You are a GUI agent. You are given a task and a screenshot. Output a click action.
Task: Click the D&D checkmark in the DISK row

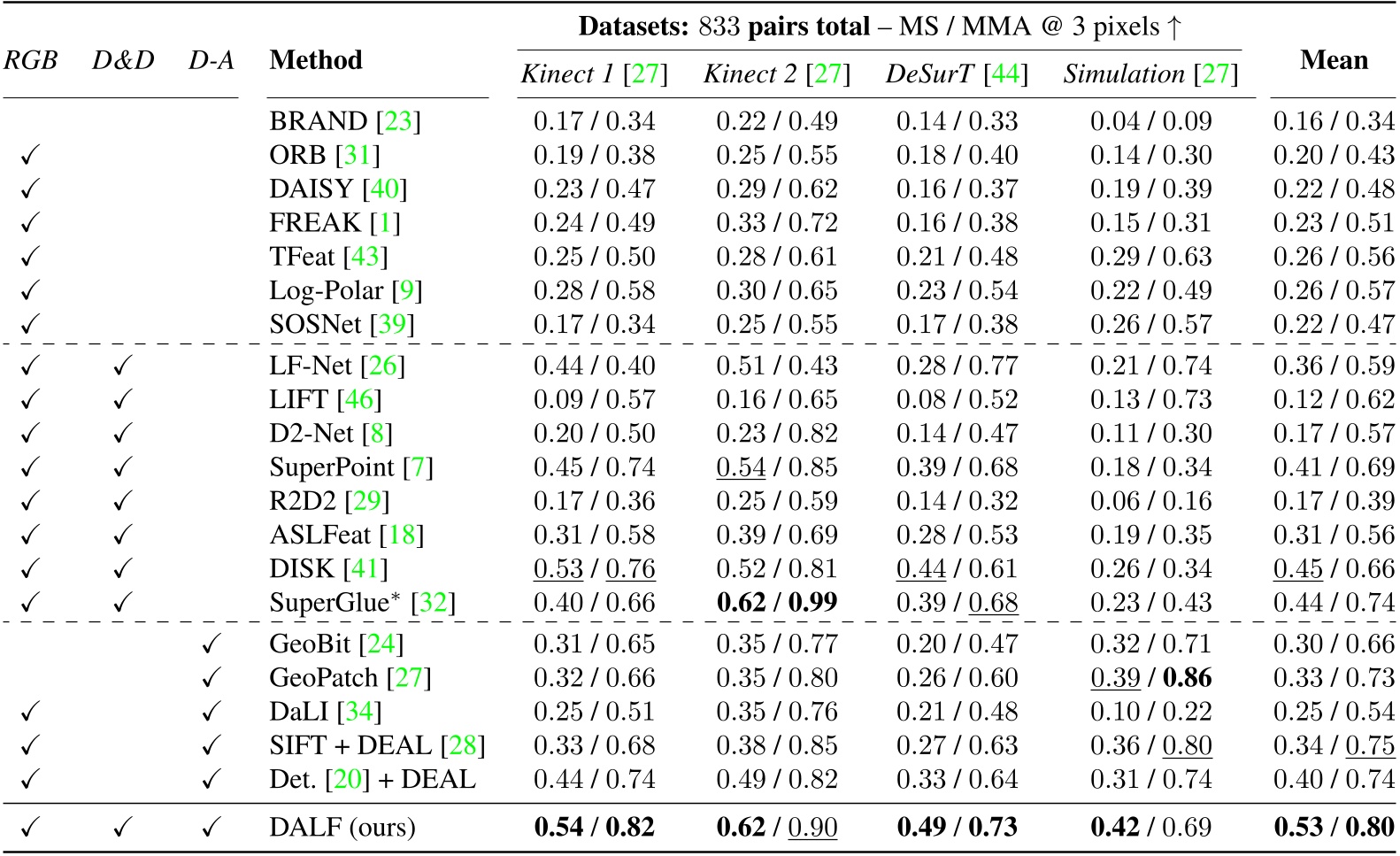(122, 569)
